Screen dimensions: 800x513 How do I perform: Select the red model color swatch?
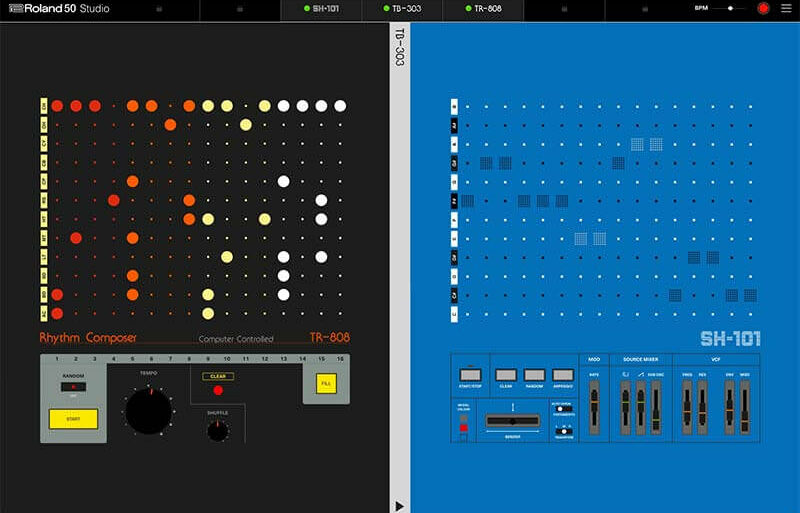(464, 428)
